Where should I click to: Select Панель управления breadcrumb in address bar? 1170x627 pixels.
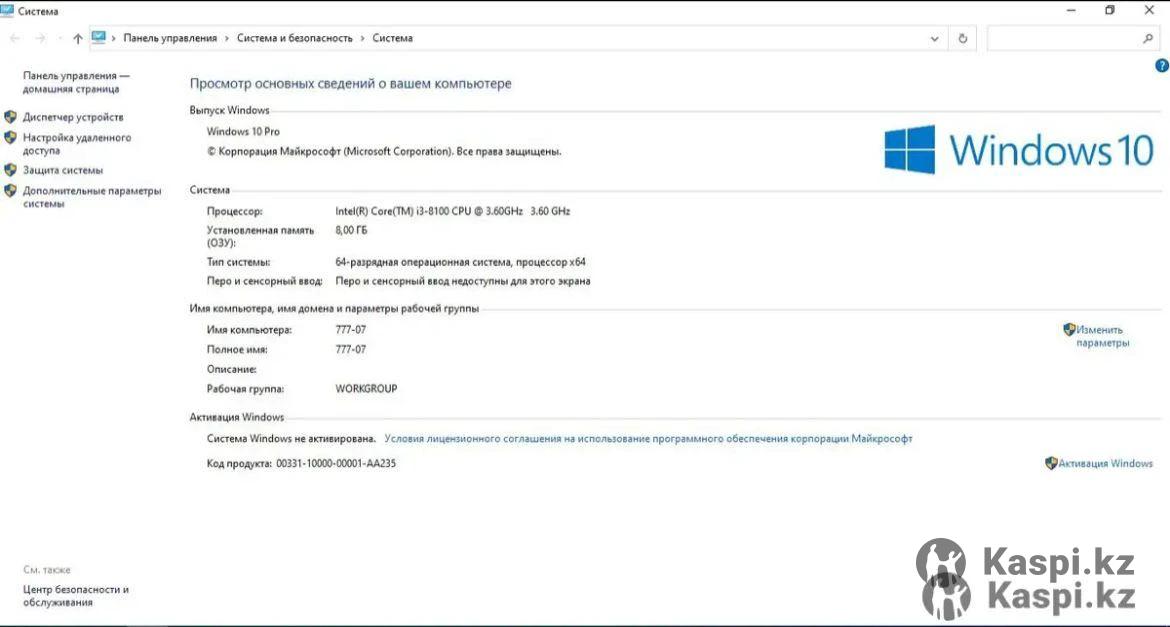point(170,38)
